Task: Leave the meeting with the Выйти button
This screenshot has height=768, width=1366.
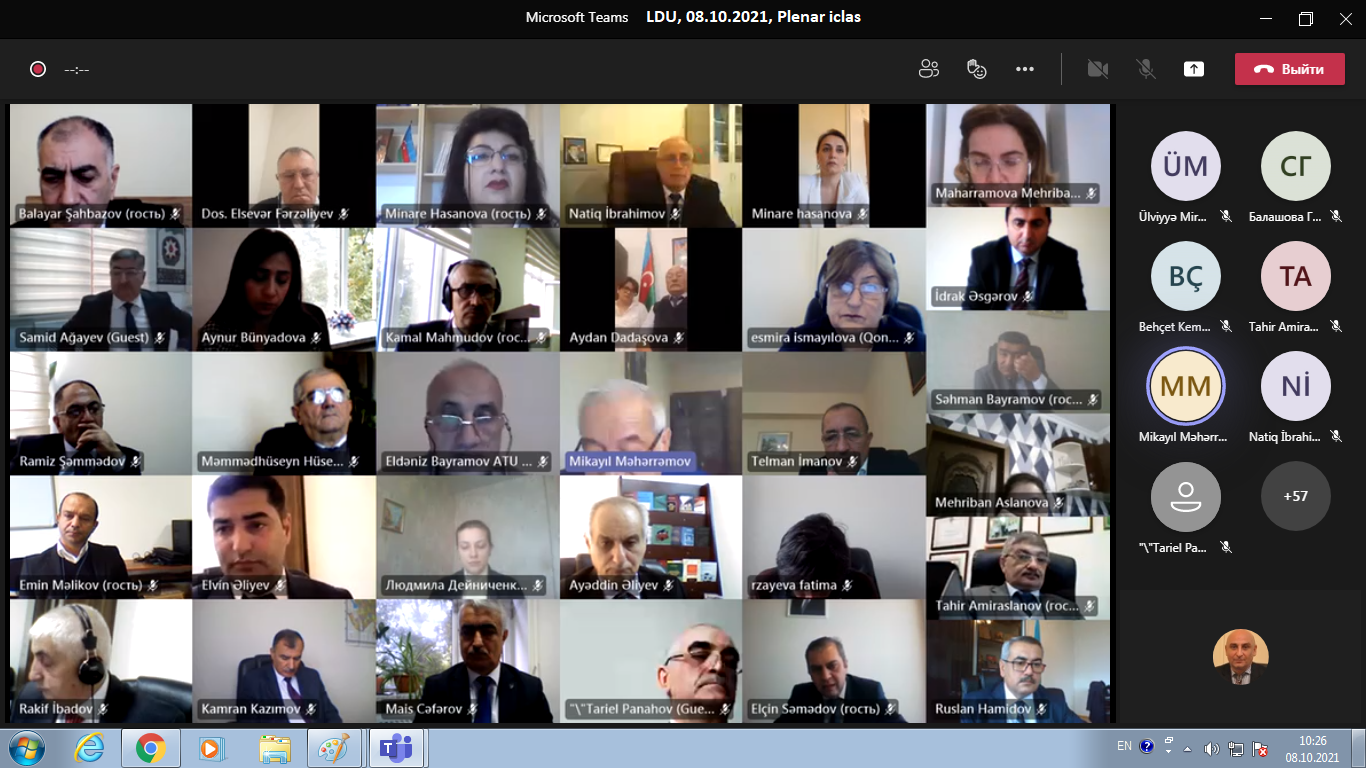Action: pos(1289,69)
